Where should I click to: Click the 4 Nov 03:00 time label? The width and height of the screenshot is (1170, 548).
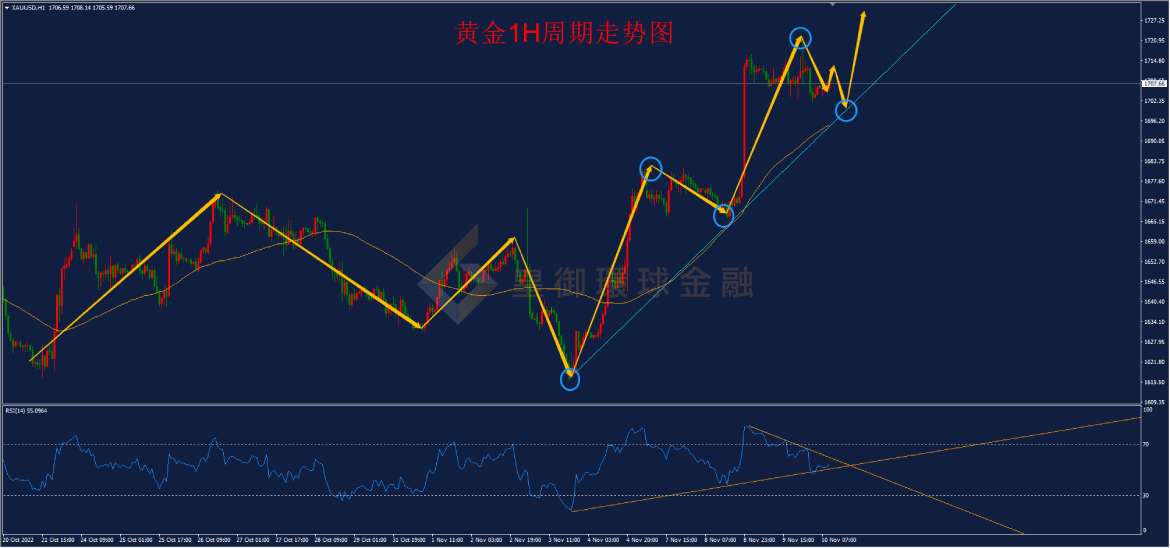coord(601,539)
